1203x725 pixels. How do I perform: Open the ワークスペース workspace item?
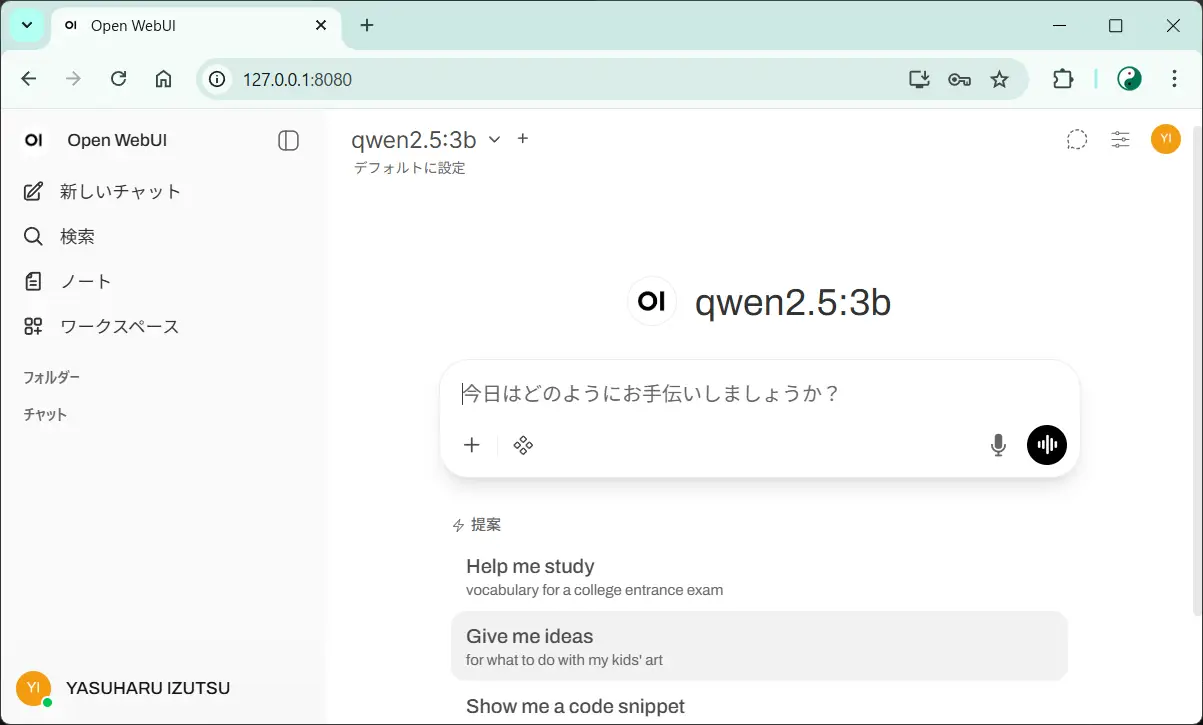click(101, 326)
